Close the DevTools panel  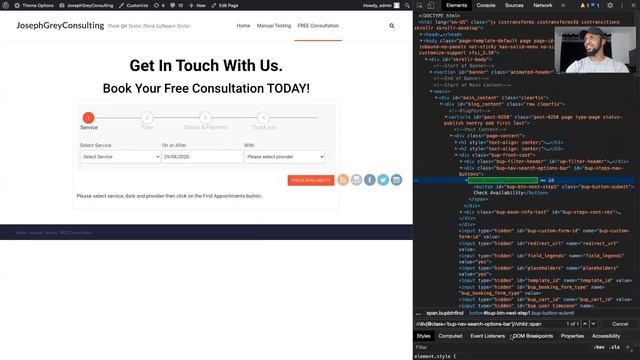[633, 5]
